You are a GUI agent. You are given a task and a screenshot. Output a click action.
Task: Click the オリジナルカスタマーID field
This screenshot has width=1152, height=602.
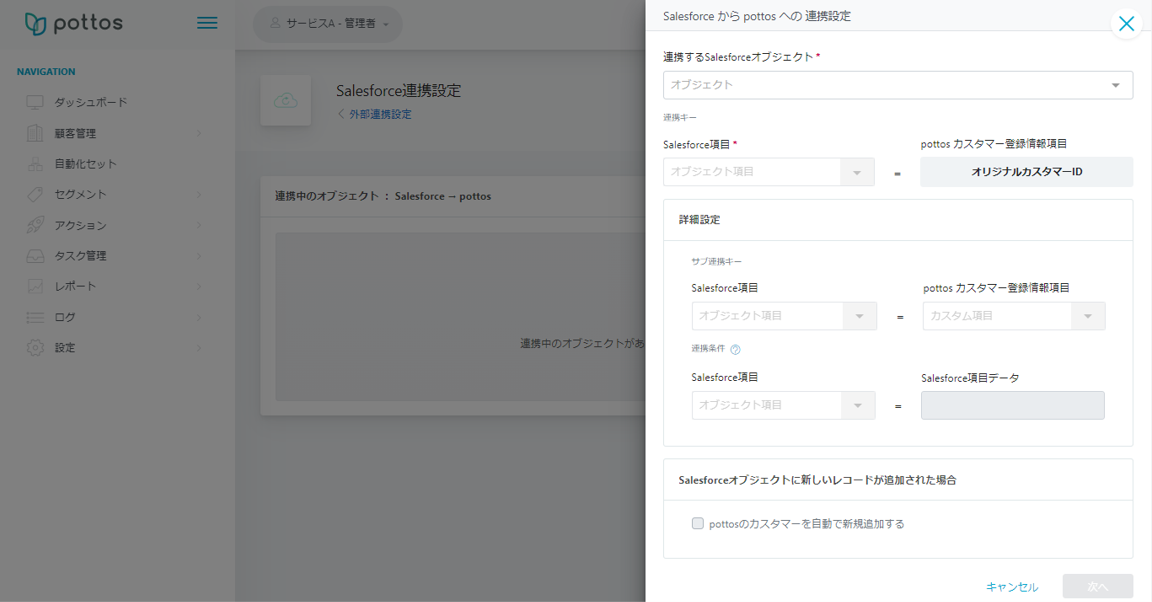[1026, 172]
